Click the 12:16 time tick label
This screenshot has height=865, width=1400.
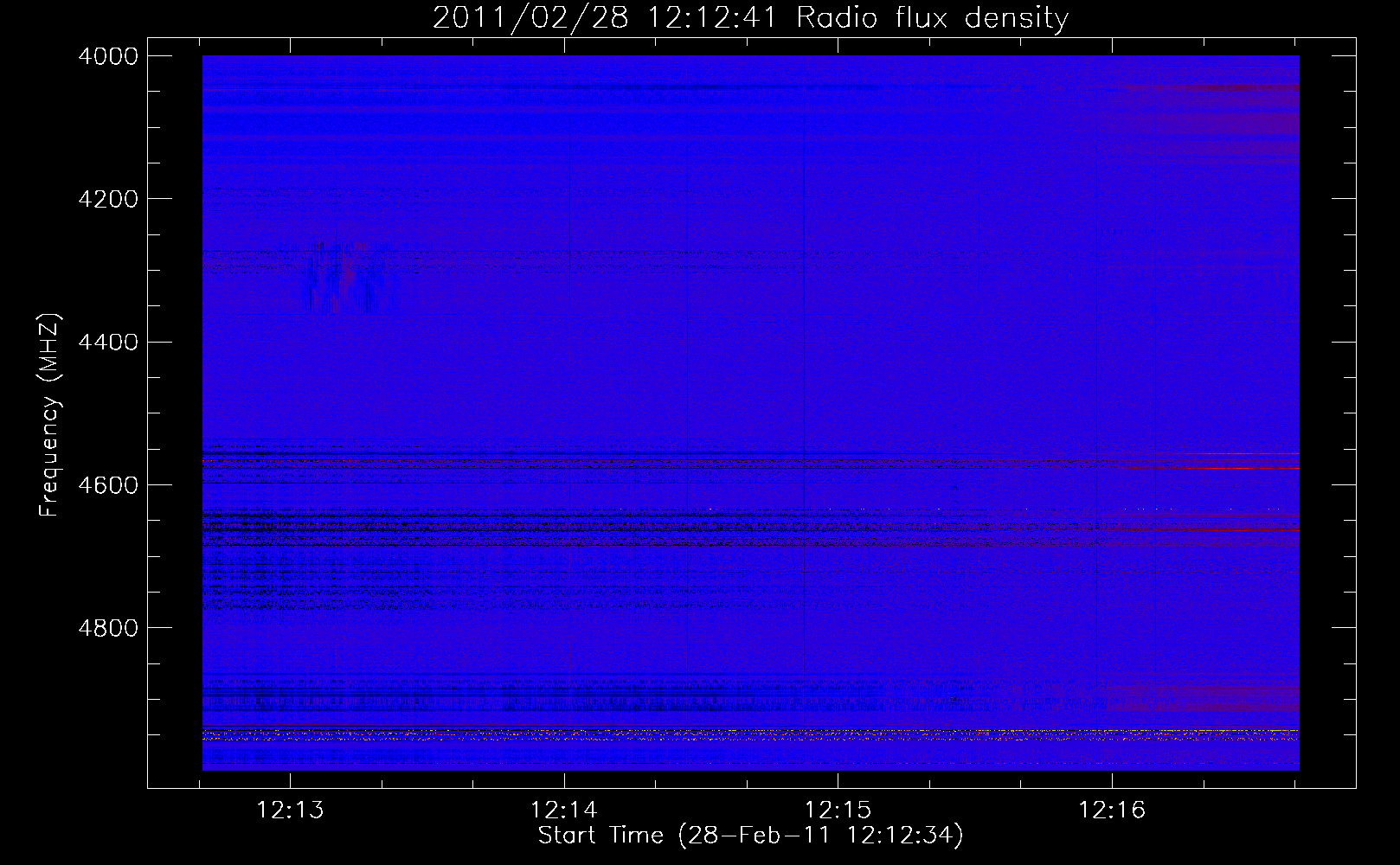point(1112,811)
